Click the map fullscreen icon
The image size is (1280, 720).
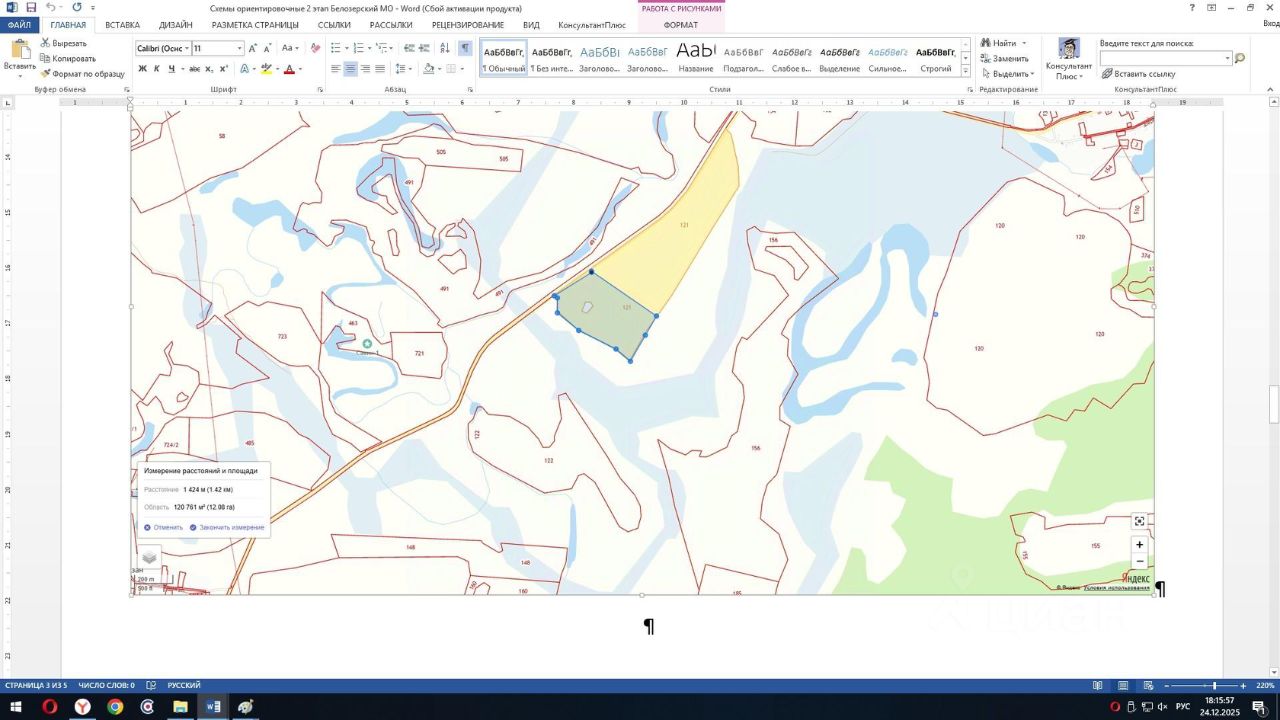point(1139,521)
